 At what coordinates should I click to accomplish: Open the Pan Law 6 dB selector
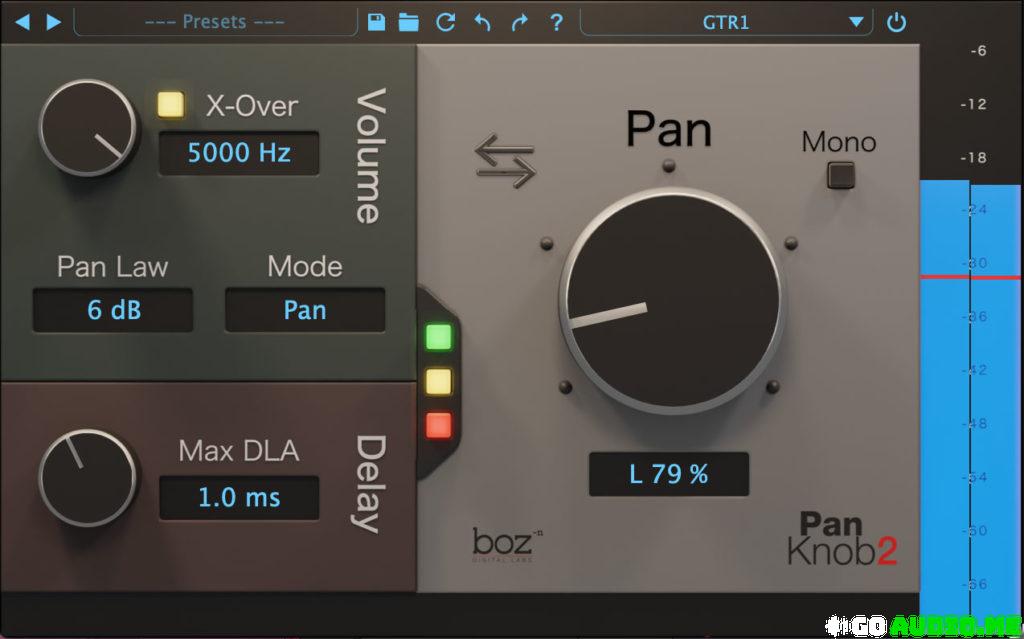pos(113,310)
